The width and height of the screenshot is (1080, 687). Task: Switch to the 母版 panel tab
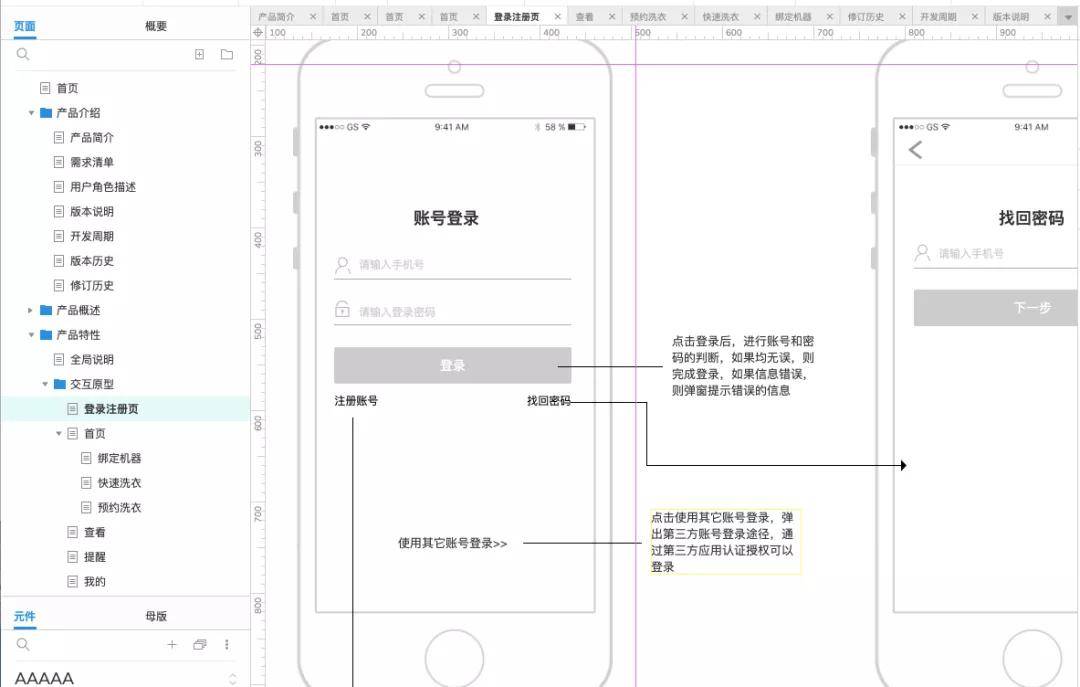click(x=156, y=616)
